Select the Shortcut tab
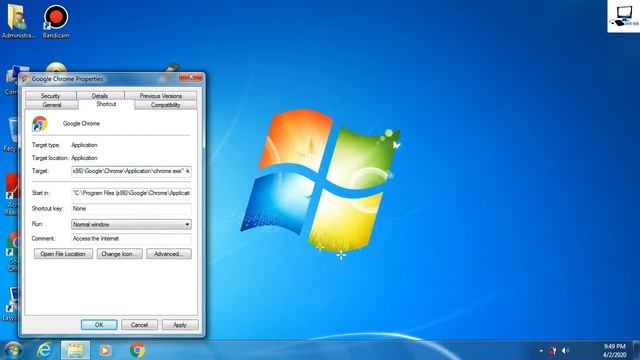 (x=106, y=104)
